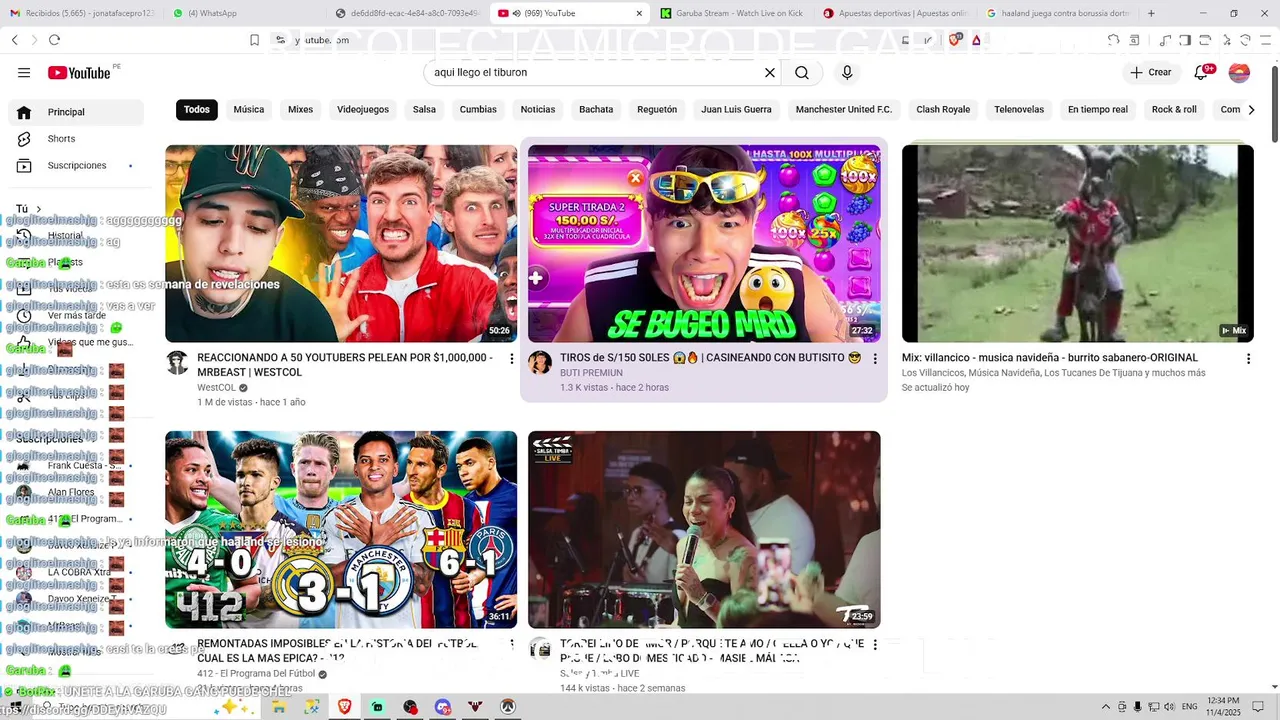
Task: Click the BUTI PREMIUN channel avatar
Action: pyautogui.click(x=540, y=362)
